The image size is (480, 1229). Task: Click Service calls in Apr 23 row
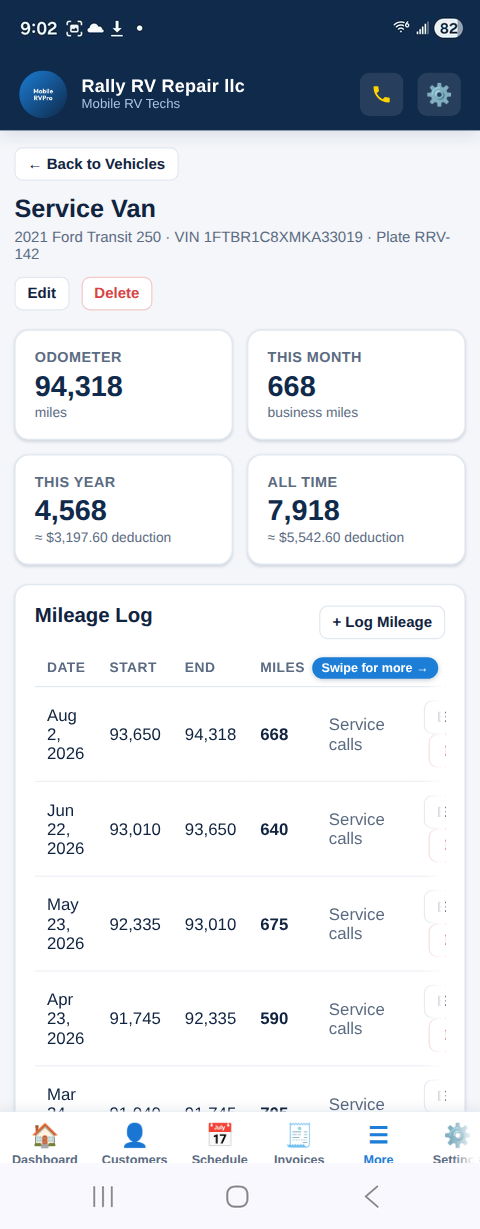pos(357,1019)
